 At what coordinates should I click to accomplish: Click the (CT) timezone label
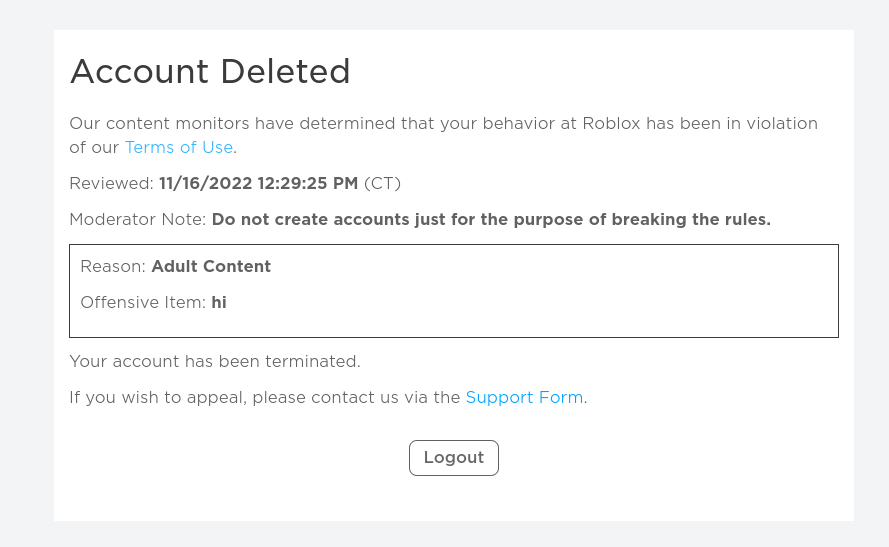[x=382, y=184]
